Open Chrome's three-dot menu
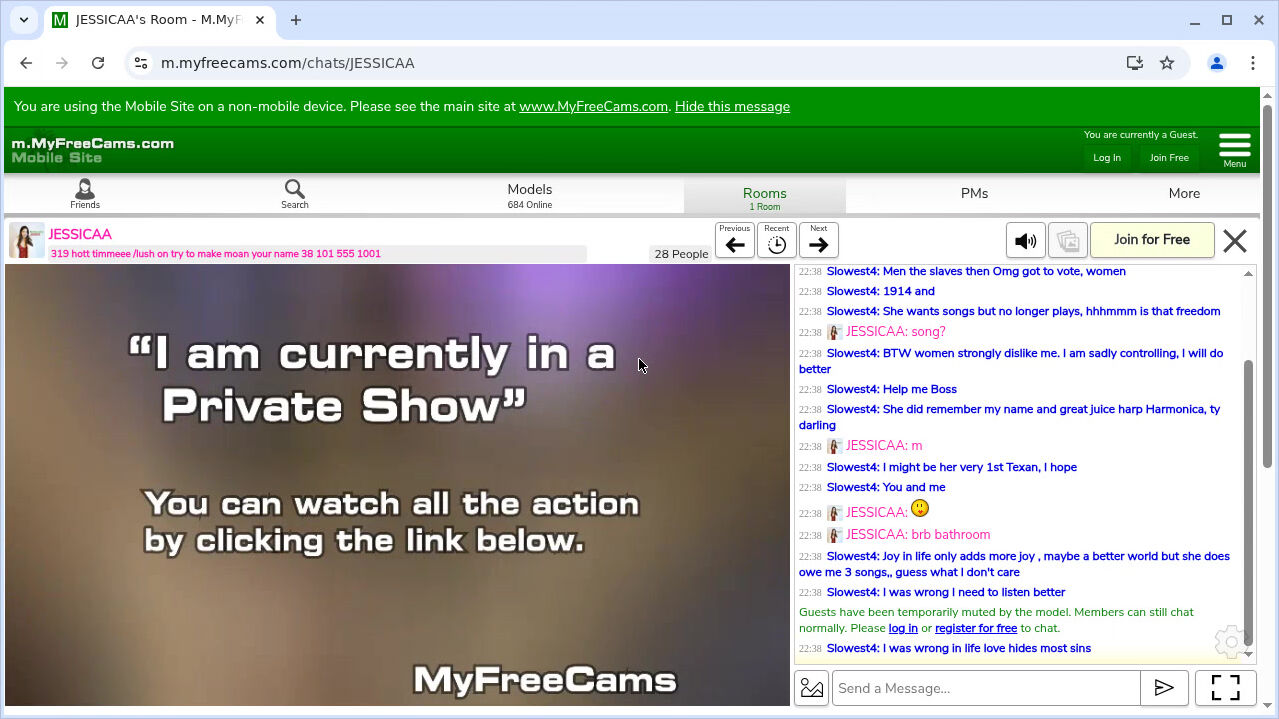 (1253, 63)
